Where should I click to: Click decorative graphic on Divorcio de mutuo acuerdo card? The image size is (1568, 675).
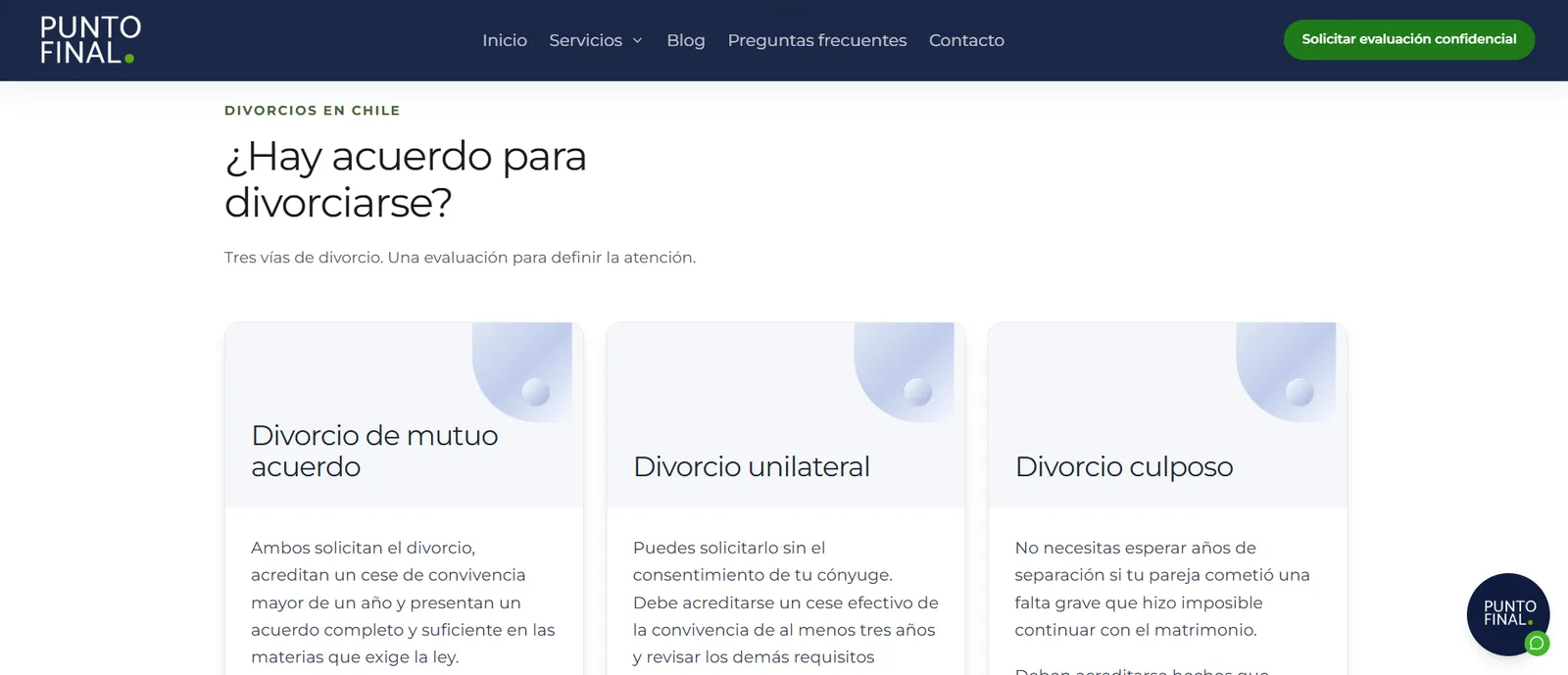(x=522, y=372)
